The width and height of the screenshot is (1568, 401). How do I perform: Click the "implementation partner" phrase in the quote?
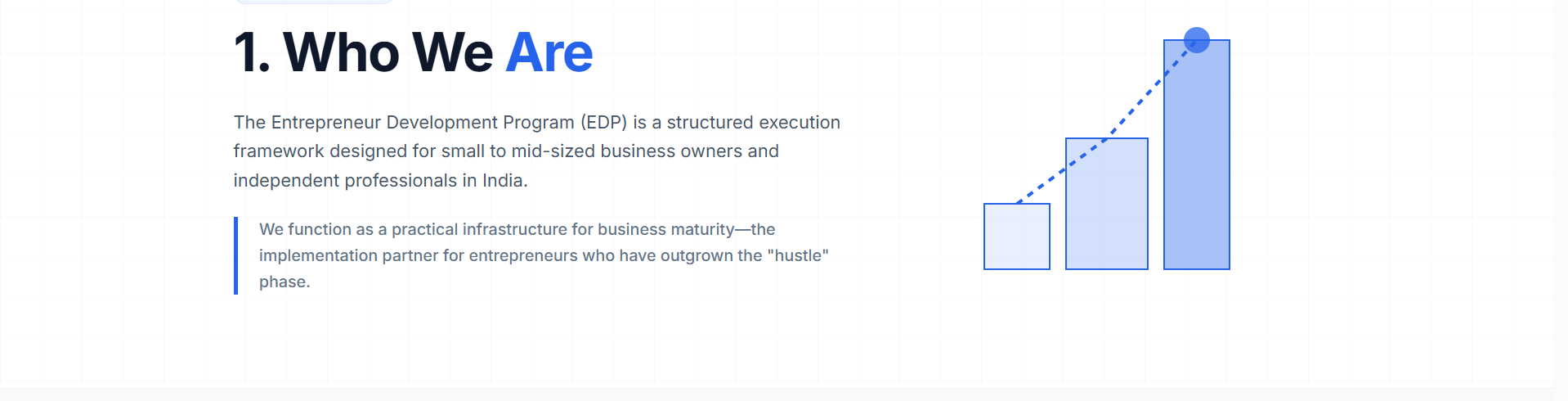pyautogui.click(x=348, y=255)
